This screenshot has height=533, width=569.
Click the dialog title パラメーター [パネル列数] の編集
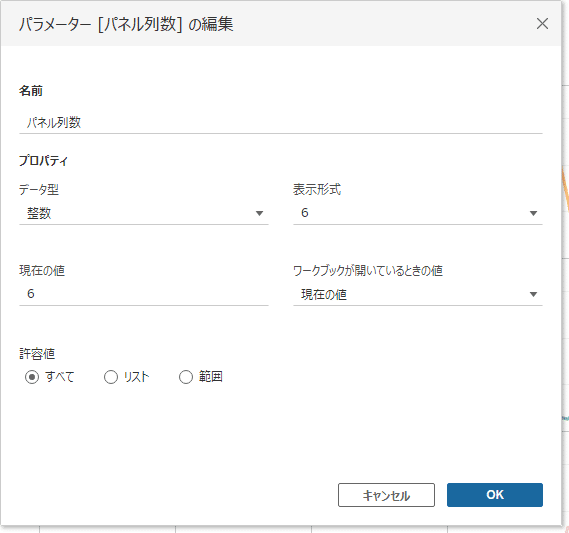coord(126,24)
